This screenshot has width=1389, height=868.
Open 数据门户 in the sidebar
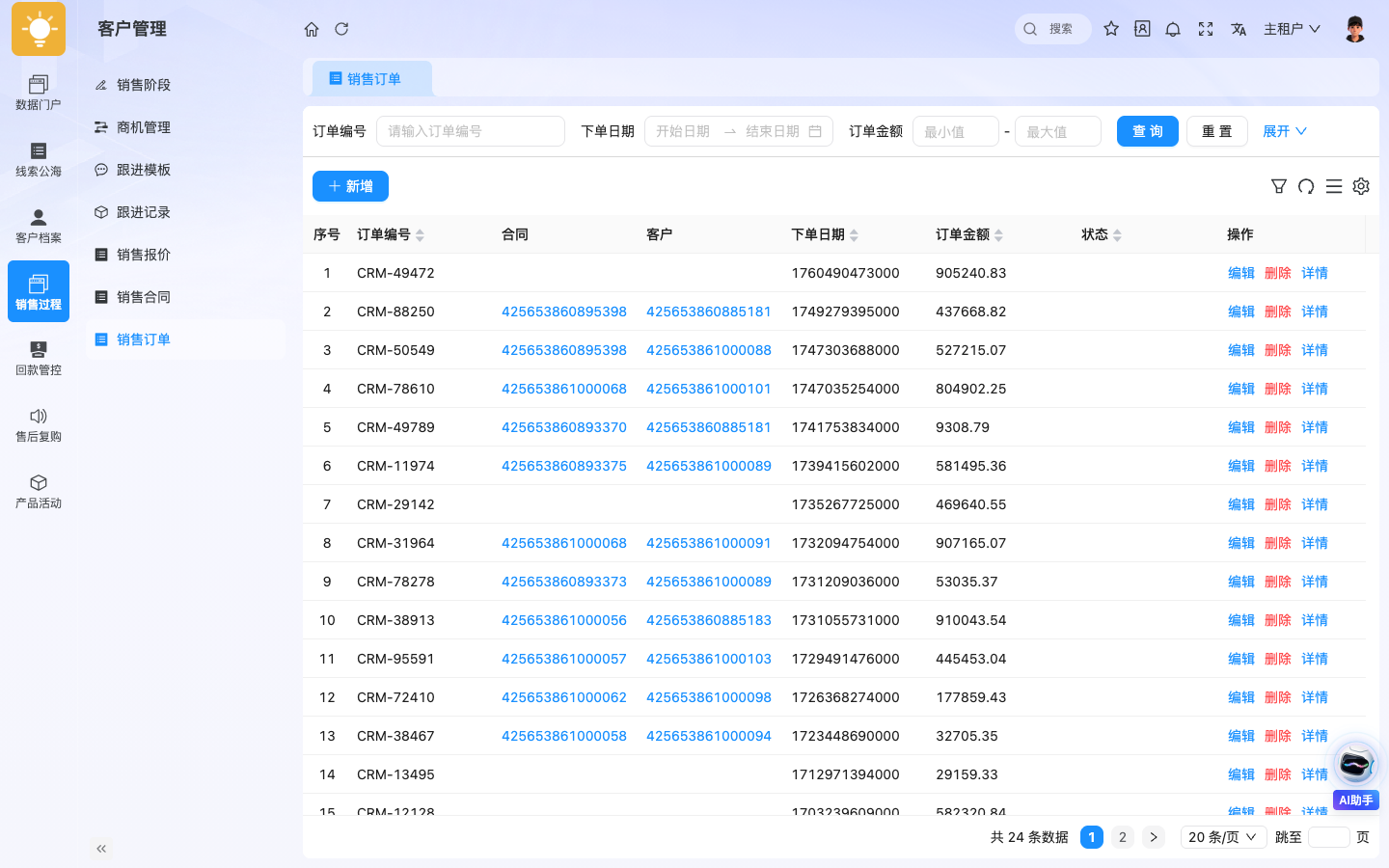[39, 93]
